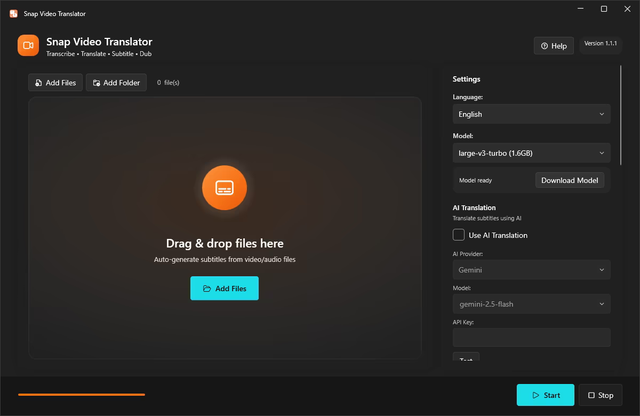Click Add Files in the top toolbar
Image resolution: width=640 pixels, height=416 pixels.
pos(56,82)
